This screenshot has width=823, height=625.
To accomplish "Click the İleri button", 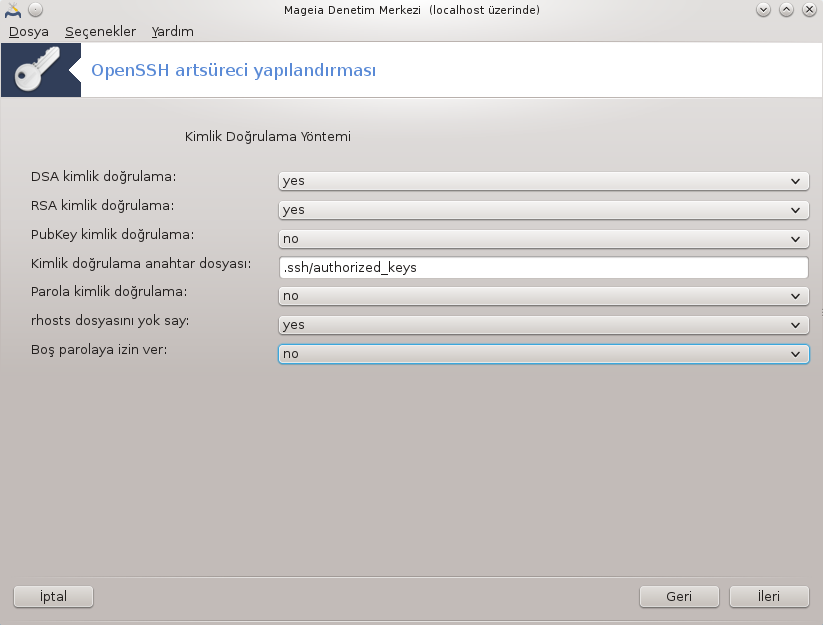I will click(769, 597).
